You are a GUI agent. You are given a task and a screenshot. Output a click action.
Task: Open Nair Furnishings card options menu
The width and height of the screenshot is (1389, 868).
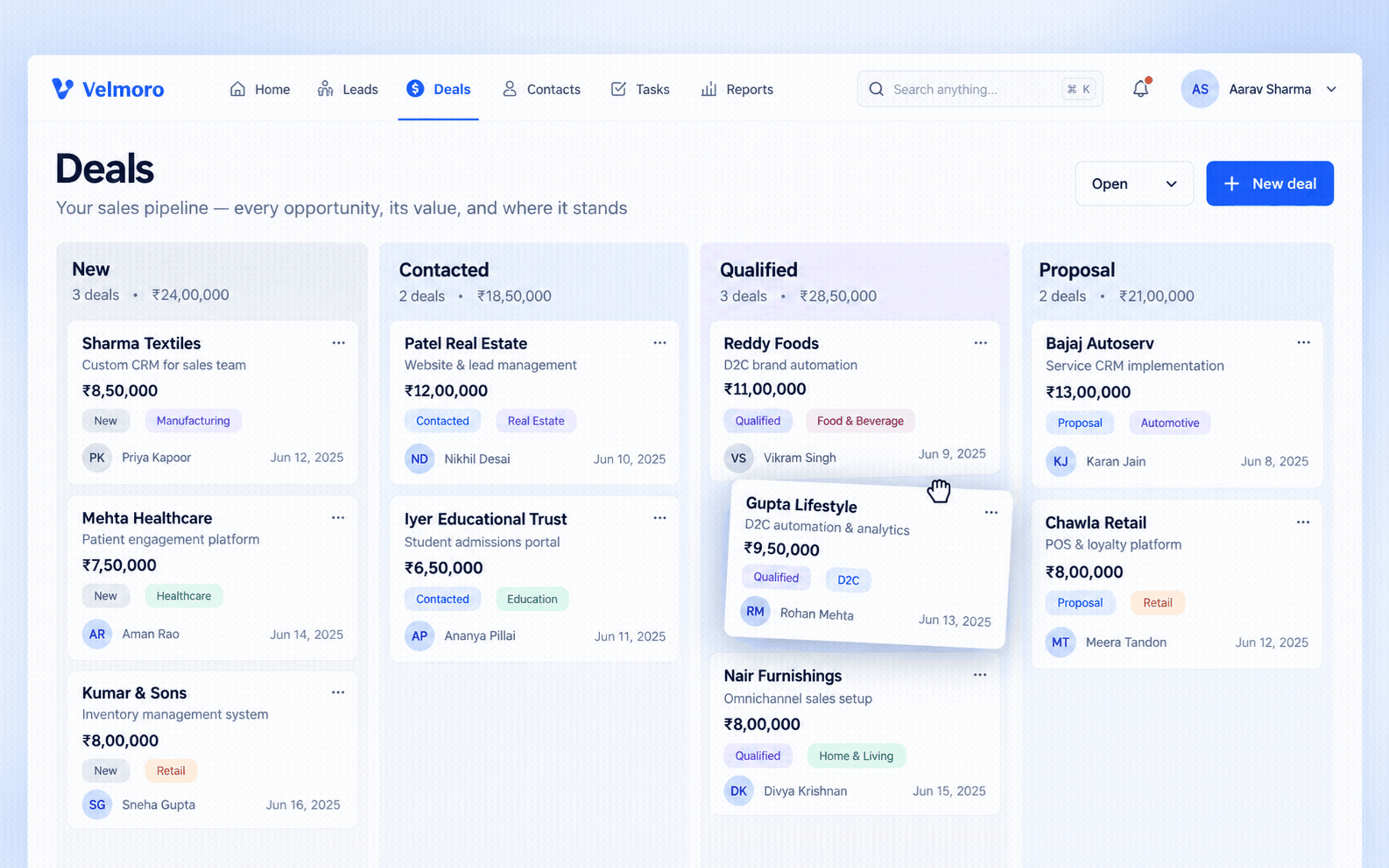coord(980,675)
